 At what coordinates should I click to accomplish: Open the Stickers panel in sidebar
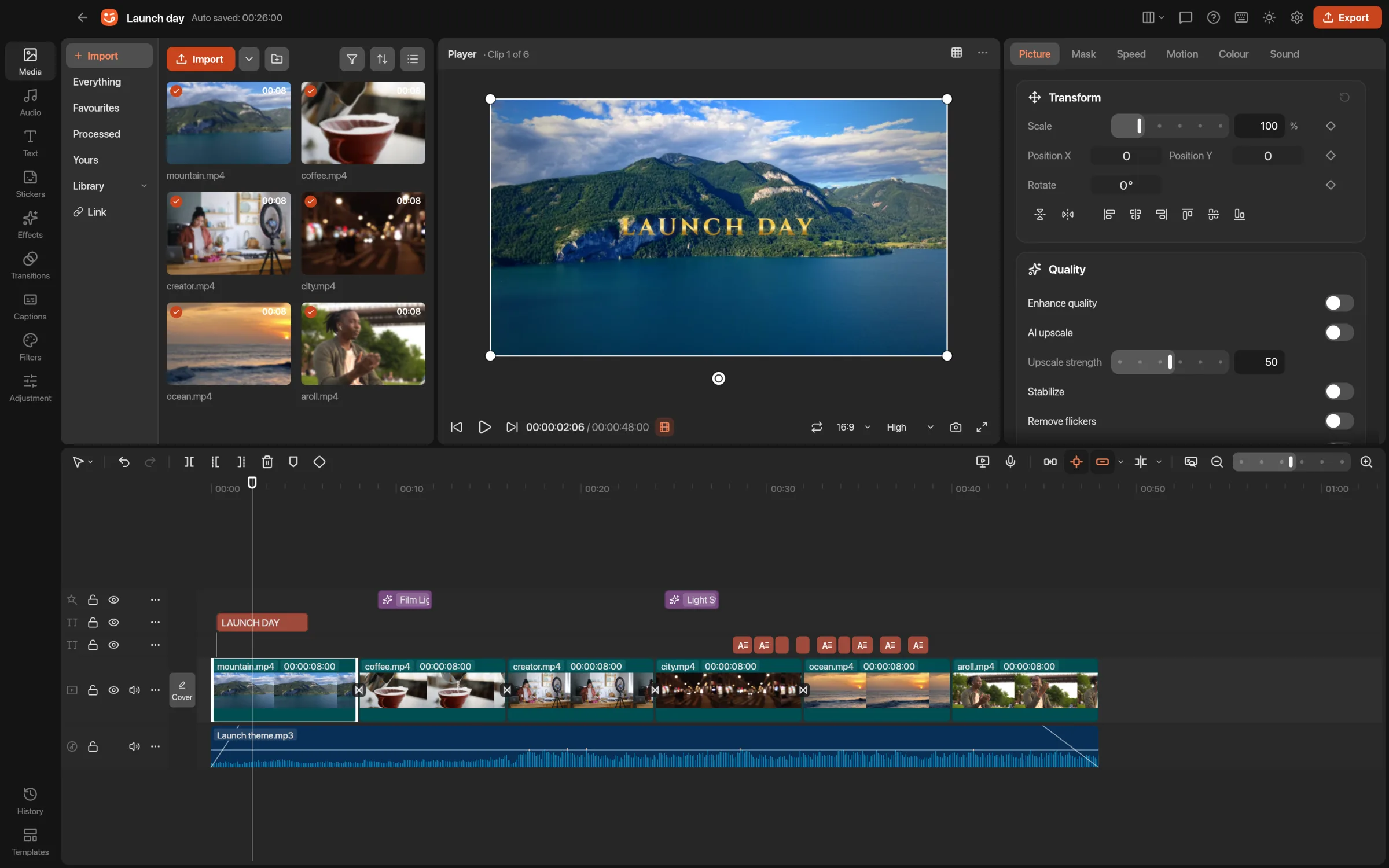point(30,184)
